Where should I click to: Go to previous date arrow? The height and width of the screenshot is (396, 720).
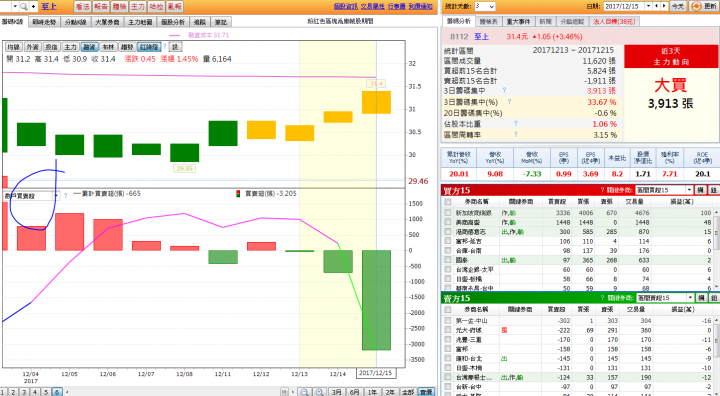(657, 6)
